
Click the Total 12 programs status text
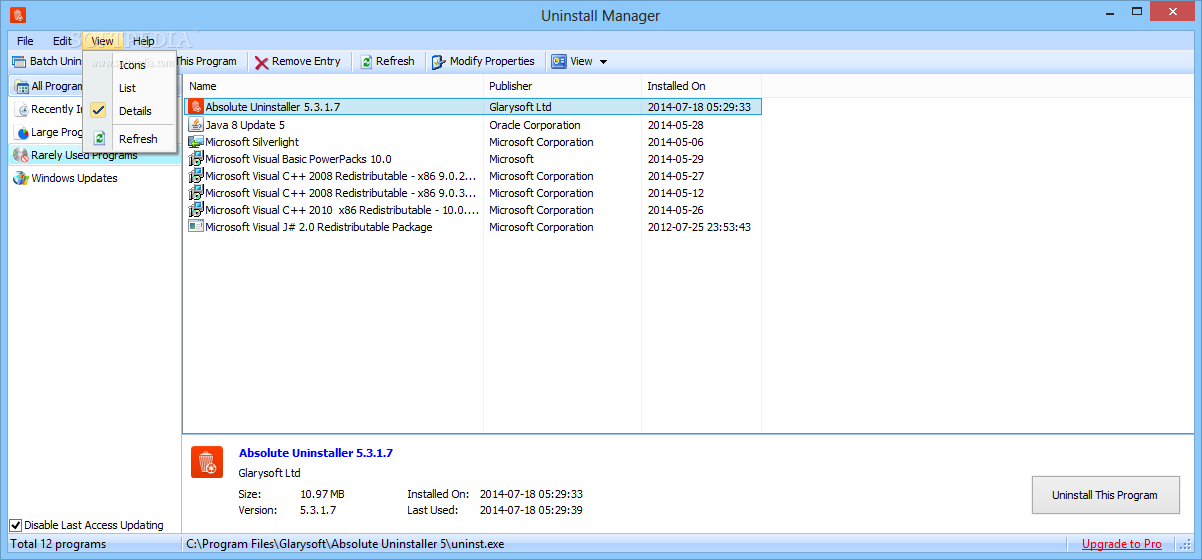[58, 544]
